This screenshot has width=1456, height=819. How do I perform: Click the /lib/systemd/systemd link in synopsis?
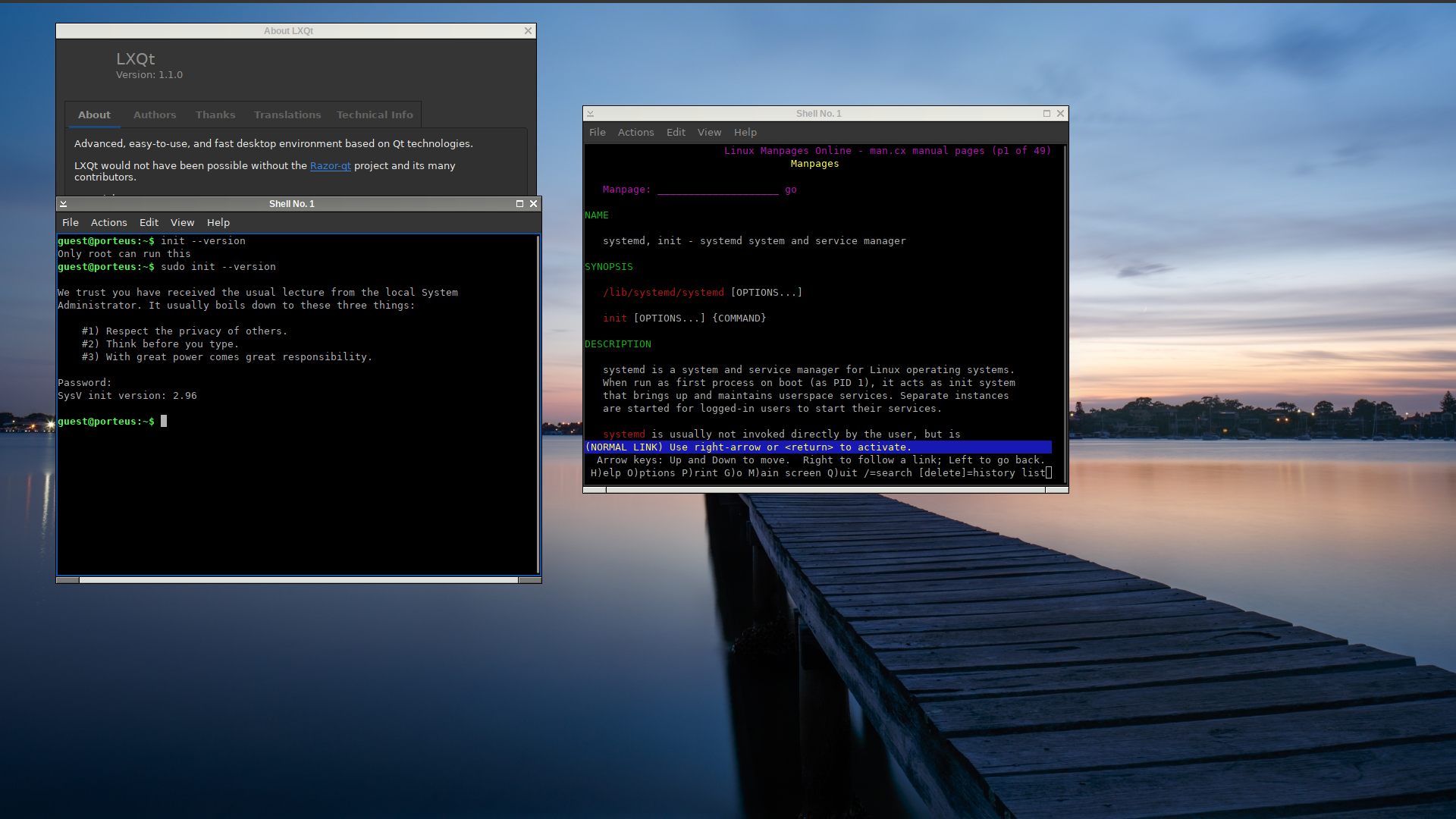(664, 293)
